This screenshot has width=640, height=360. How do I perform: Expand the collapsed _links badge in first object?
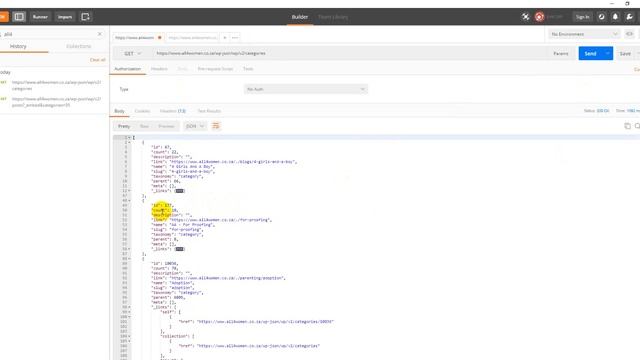179,191
